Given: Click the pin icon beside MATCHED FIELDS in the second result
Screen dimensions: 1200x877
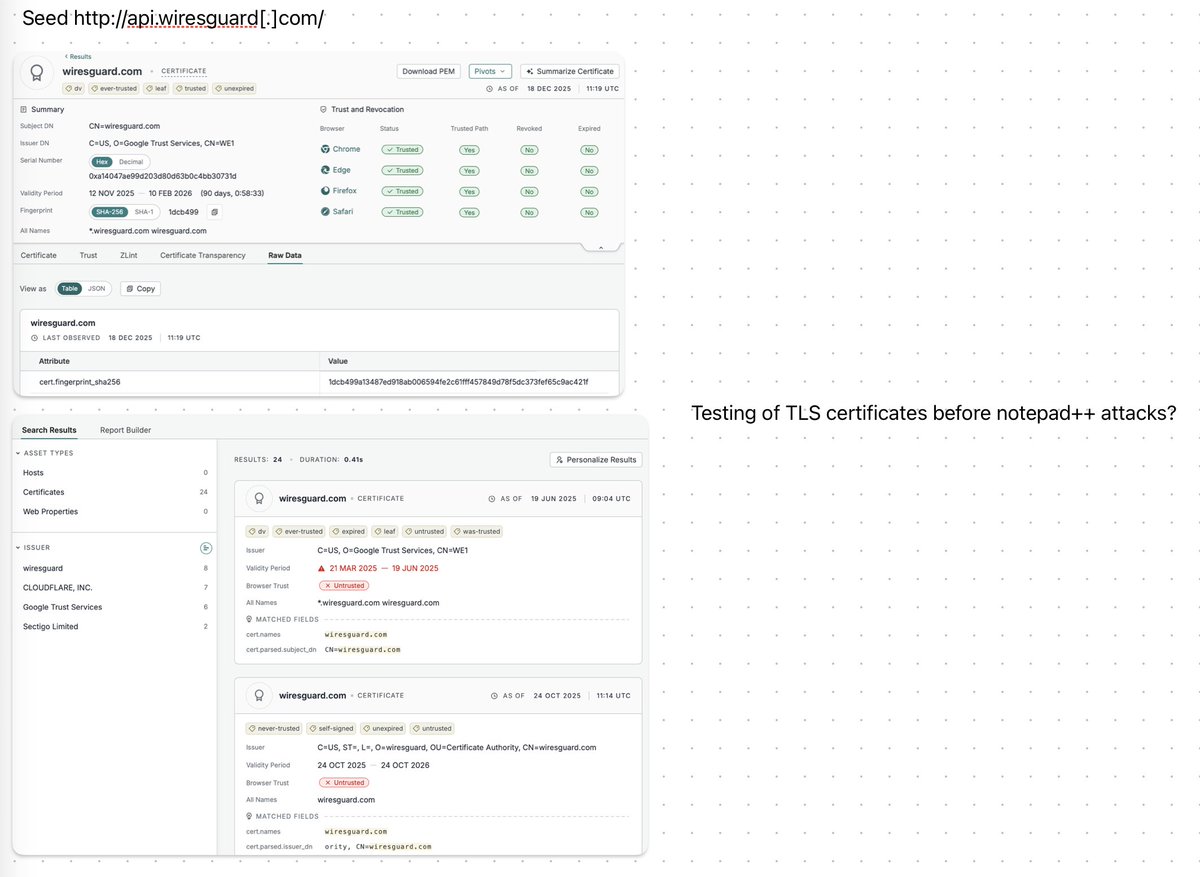Looking at the screenshot, I should click(250, 816).
